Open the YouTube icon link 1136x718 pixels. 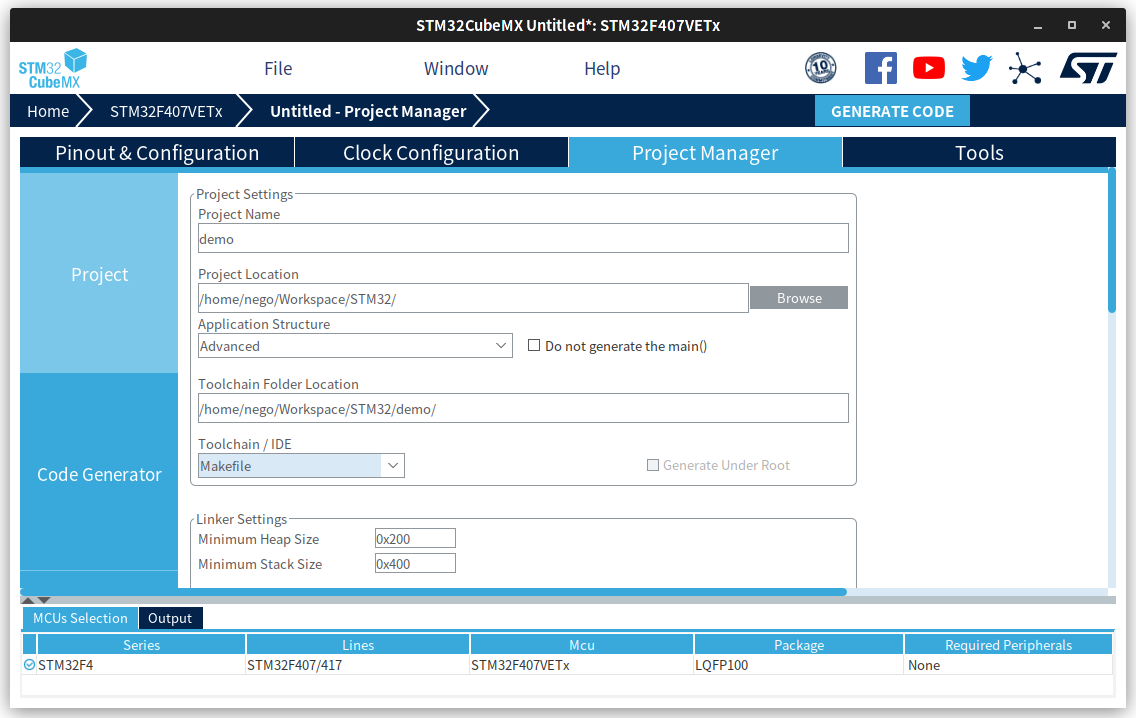929,68
